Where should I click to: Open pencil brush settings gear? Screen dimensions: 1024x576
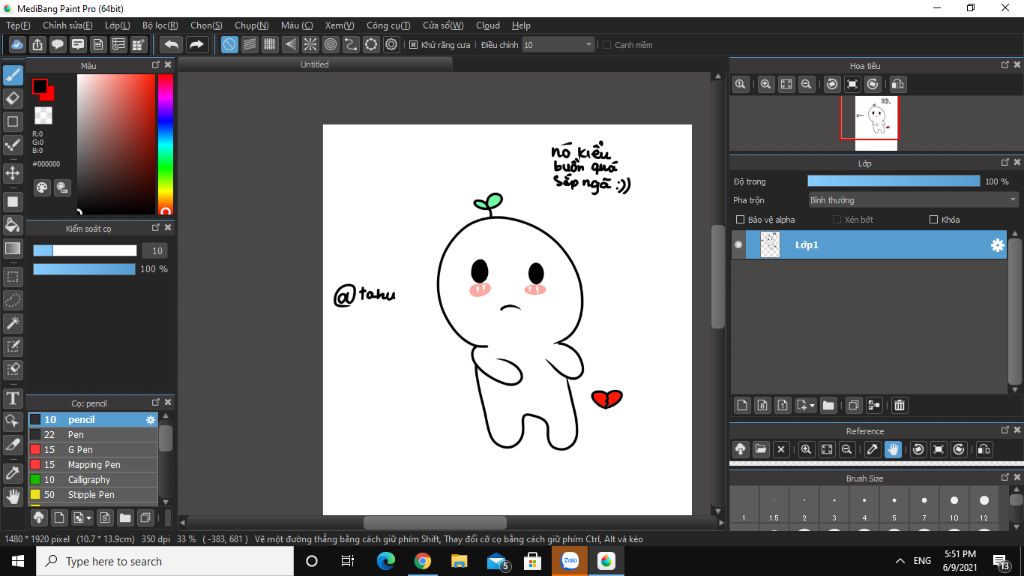(x=150, y=420)
